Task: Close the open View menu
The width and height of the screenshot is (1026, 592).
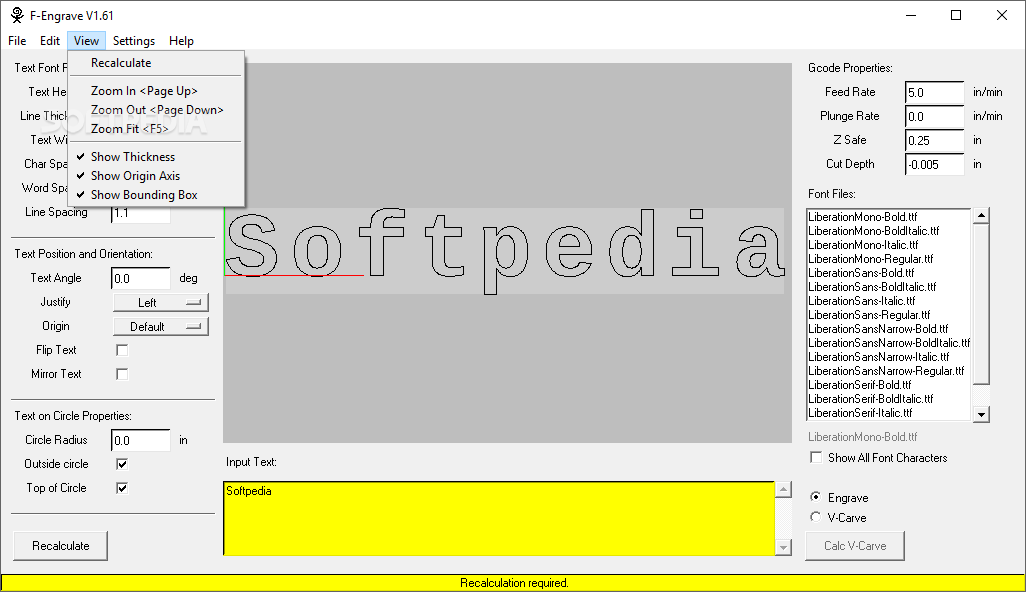Action: click(x=86, y=41)
